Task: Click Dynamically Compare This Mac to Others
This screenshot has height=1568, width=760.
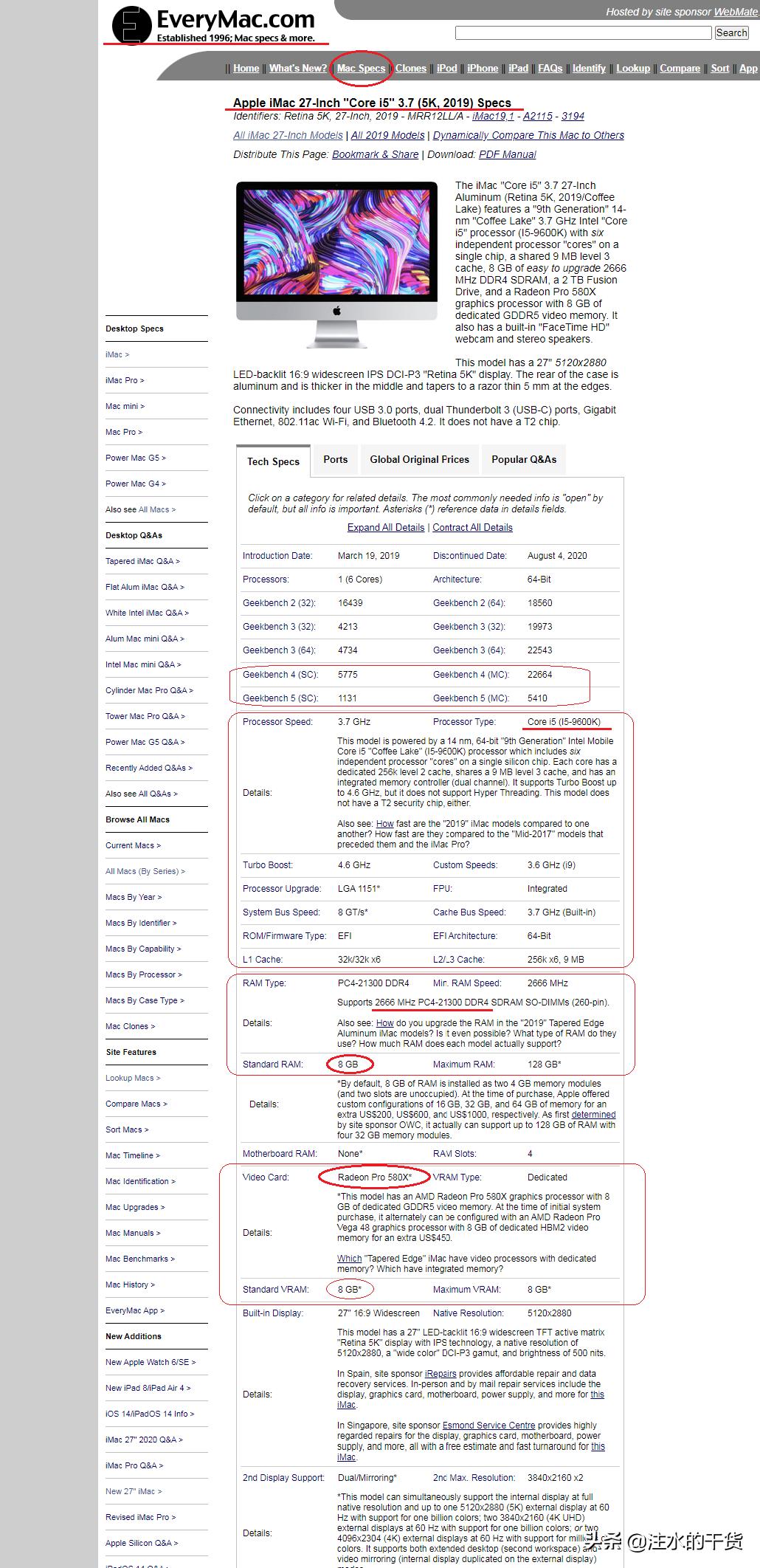Action: coord(528,135)
